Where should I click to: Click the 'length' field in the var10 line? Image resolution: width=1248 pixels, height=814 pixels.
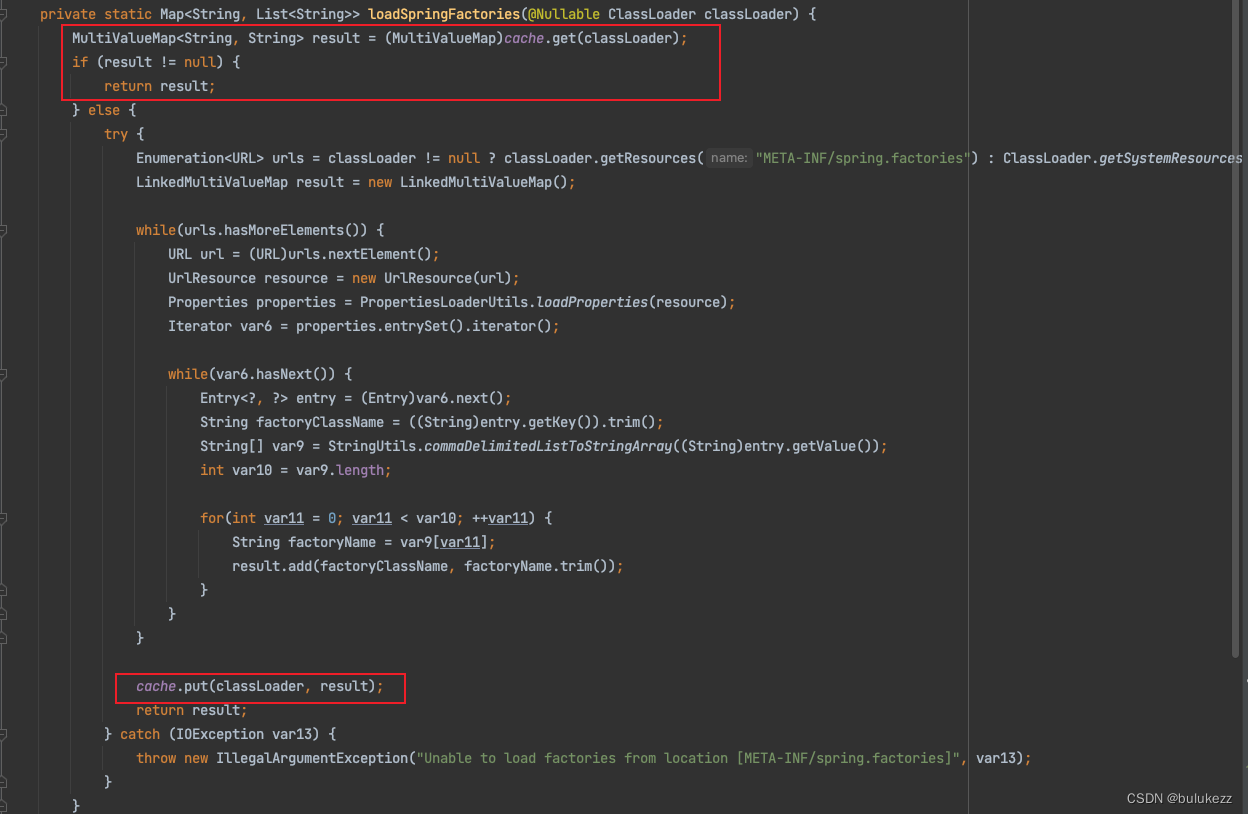click(x=360, y=470)
